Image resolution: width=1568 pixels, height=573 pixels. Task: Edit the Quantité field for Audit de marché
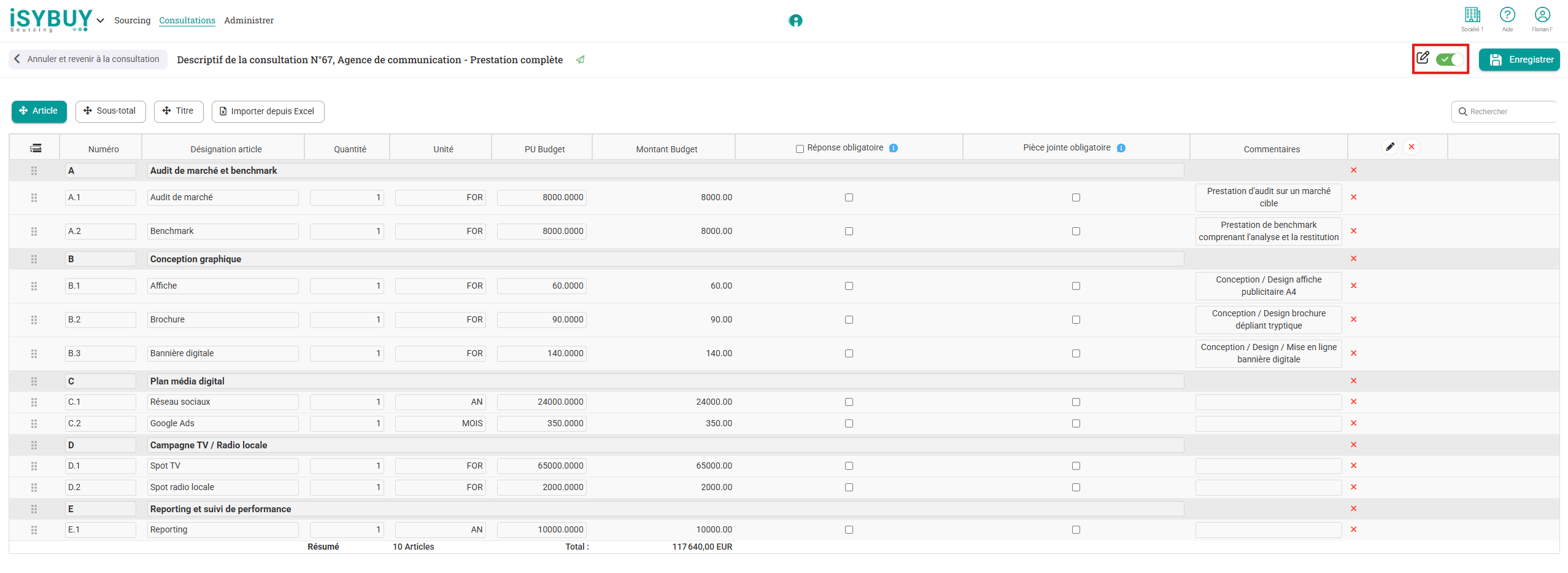point(347,197)
